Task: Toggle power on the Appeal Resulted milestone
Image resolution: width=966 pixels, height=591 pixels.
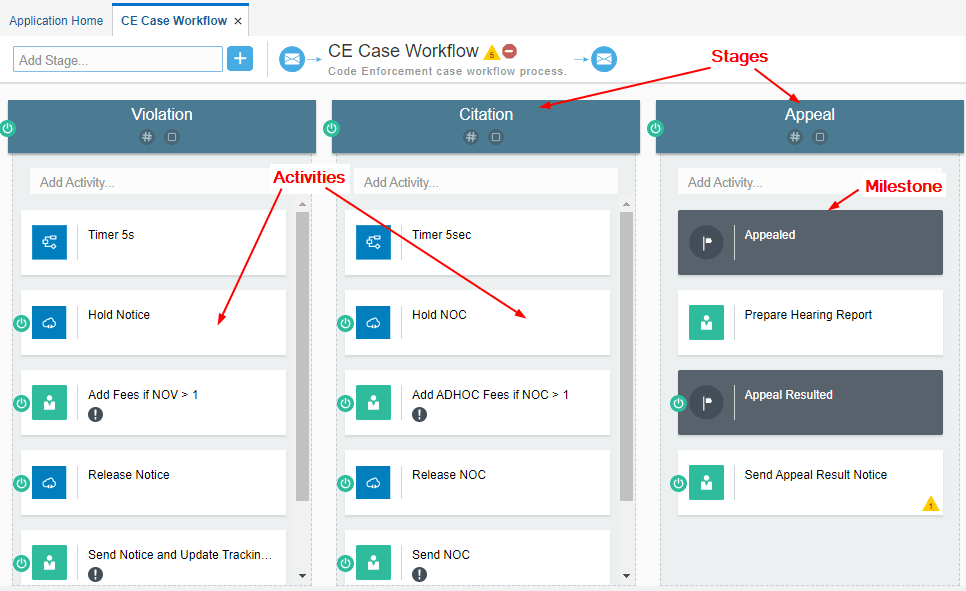Action: 678,402
